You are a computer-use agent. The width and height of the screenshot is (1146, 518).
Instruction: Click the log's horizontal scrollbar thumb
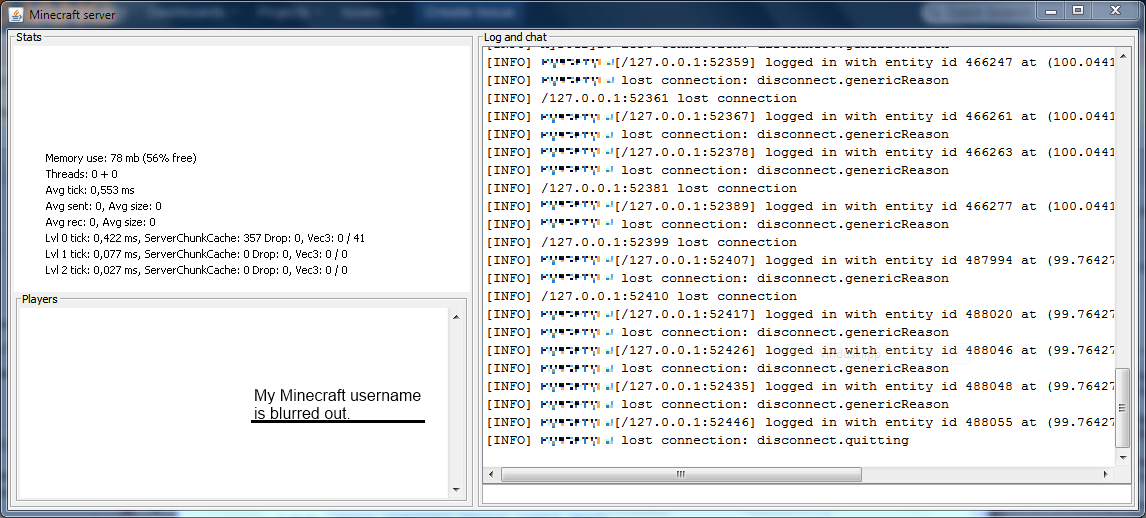click(681, 474)
